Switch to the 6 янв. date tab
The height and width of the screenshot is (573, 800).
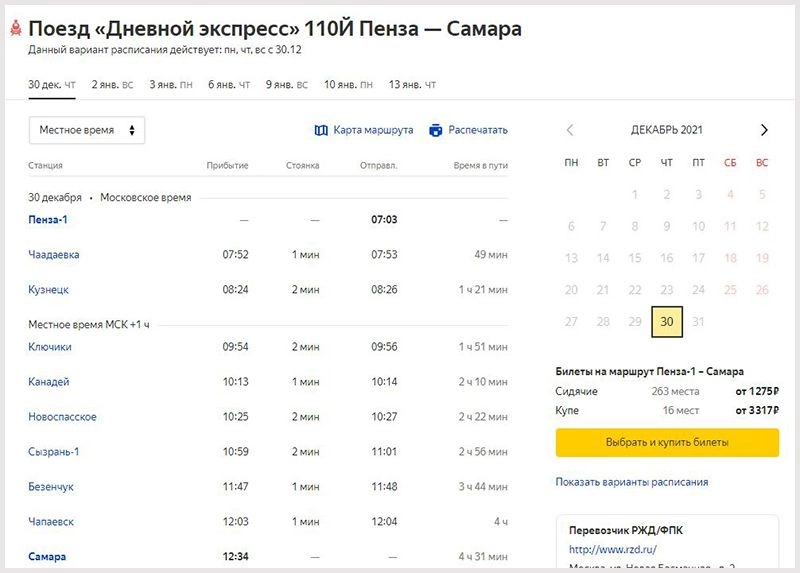point(227,85)
